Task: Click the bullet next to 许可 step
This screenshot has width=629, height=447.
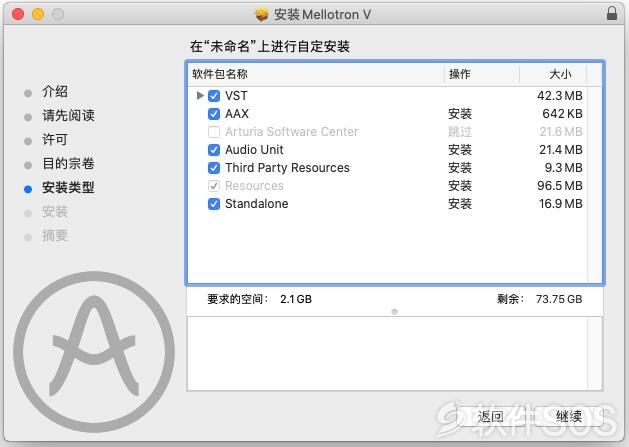Action: [x=28, y=141]
